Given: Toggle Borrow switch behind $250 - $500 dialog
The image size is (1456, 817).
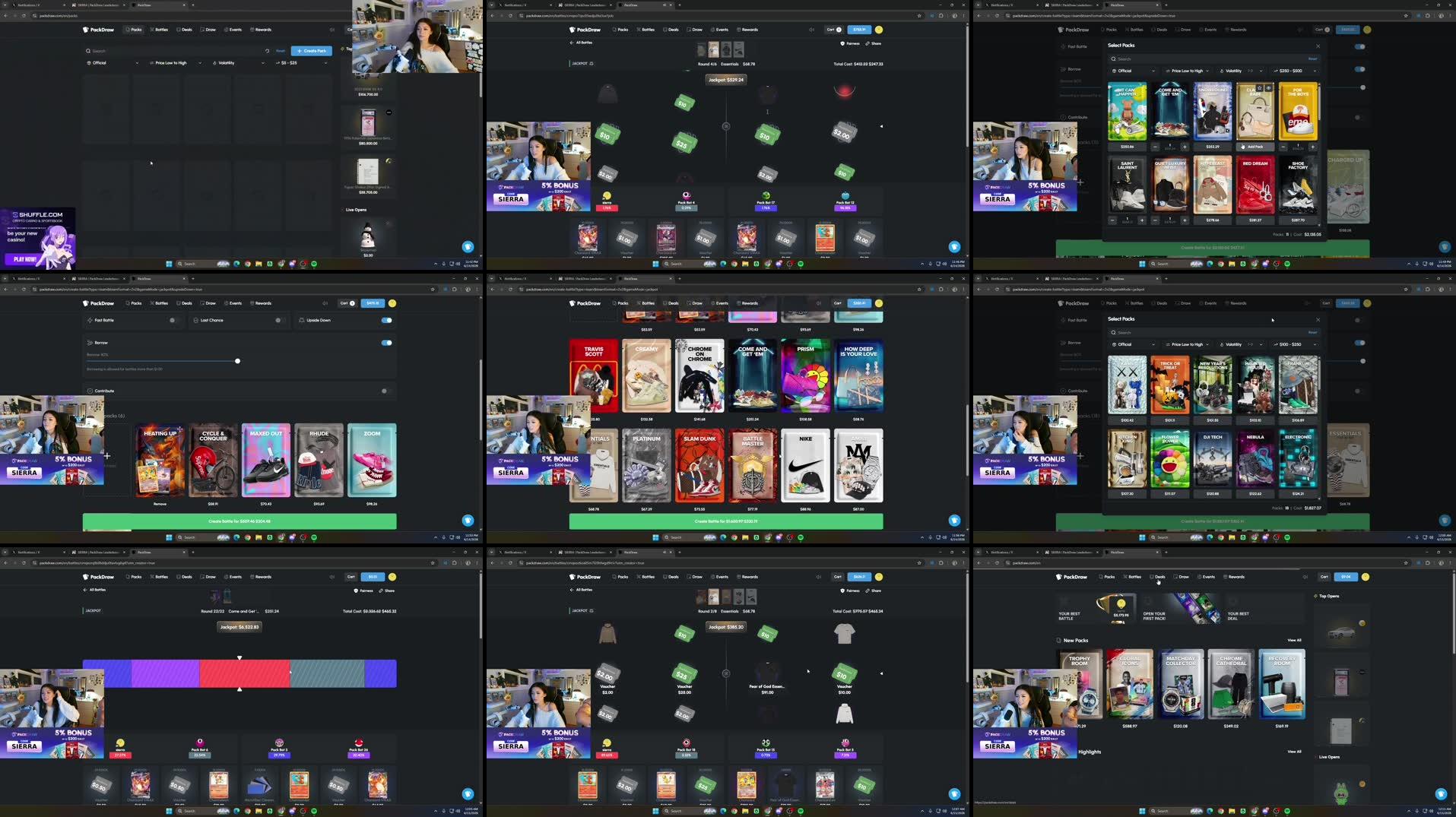Looking at the screenshot, I should click(1359, 69).
